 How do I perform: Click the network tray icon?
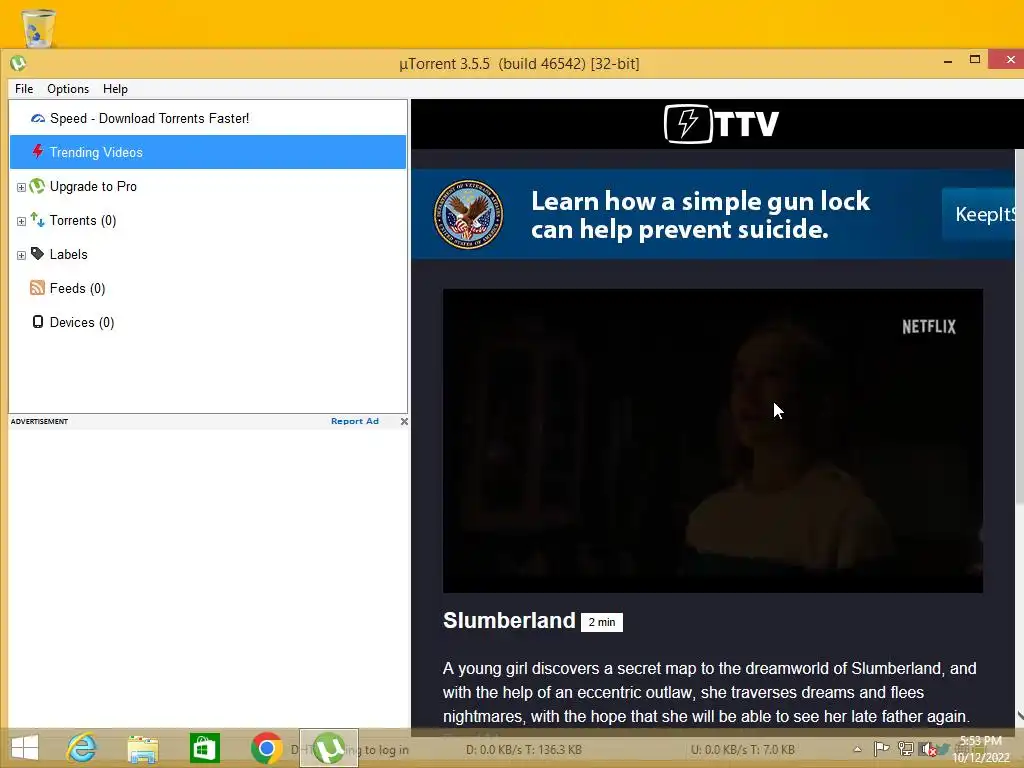point(905,749)
